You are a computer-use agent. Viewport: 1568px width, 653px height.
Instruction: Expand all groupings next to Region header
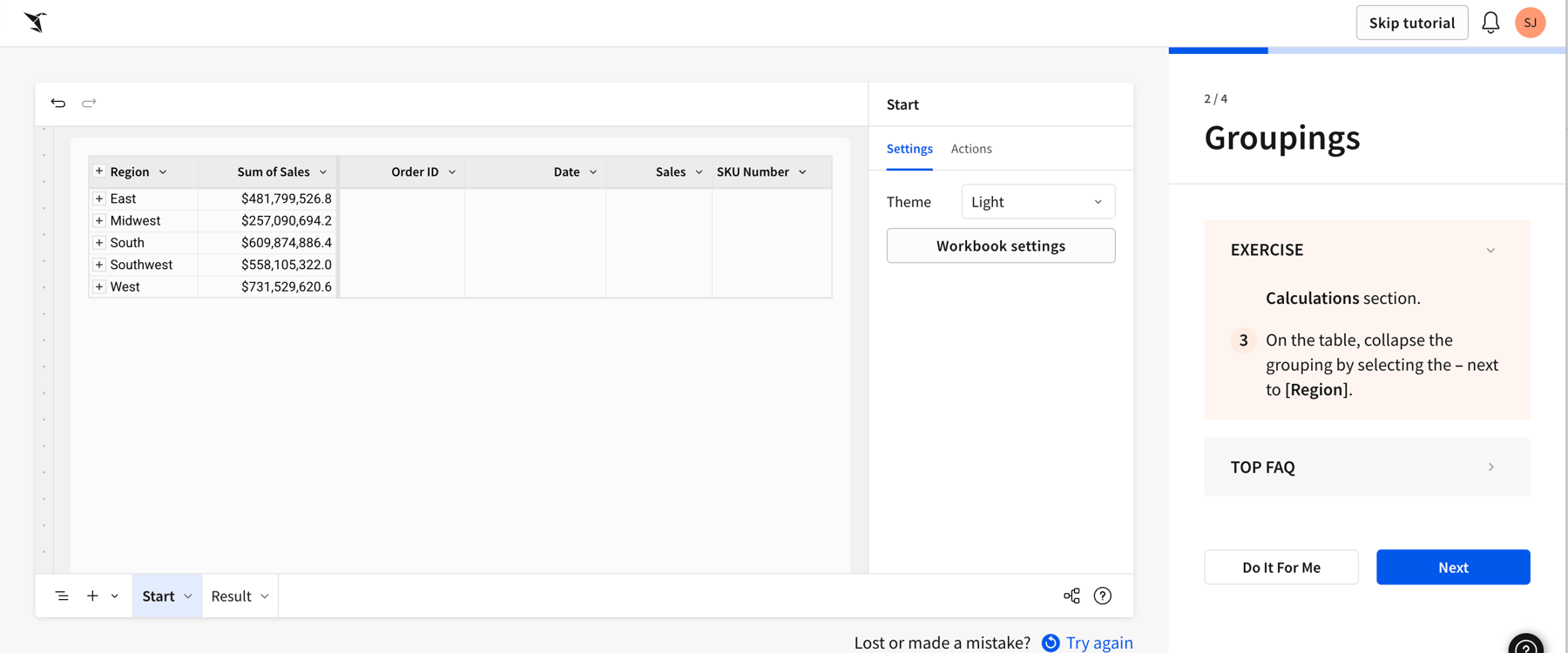[99, 172]
